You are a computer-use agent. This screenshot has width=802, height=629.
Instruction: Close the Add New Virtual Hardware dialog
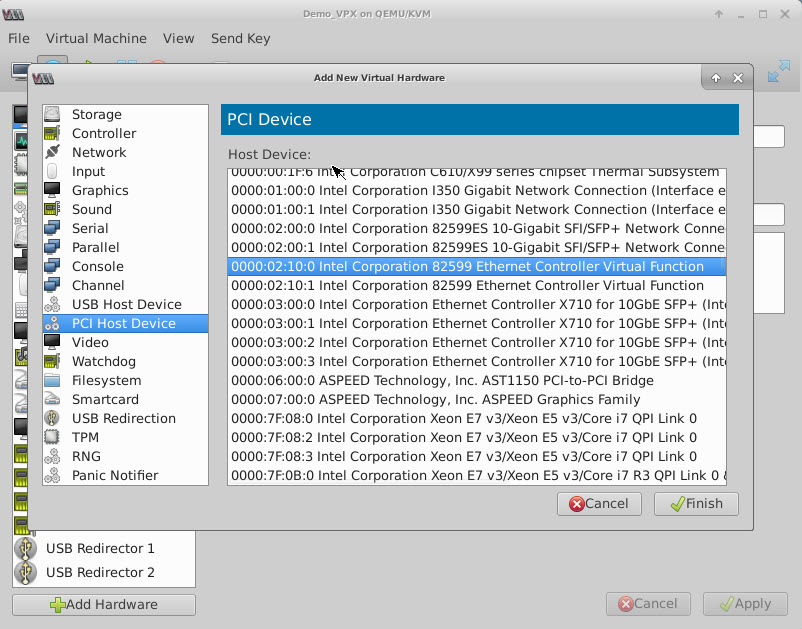pyautogui.click(x=738, y=78)
